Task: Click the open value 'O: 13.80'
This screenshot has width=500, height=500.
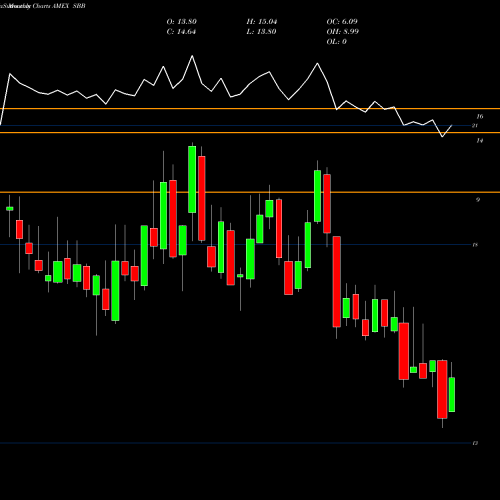Action: (x=182, y=22)
